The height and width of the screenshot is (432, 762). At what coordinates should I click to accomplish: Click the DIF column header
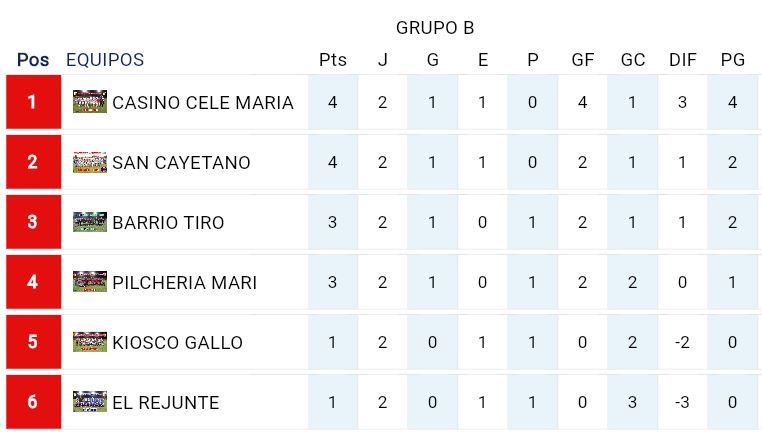[683, 60]
